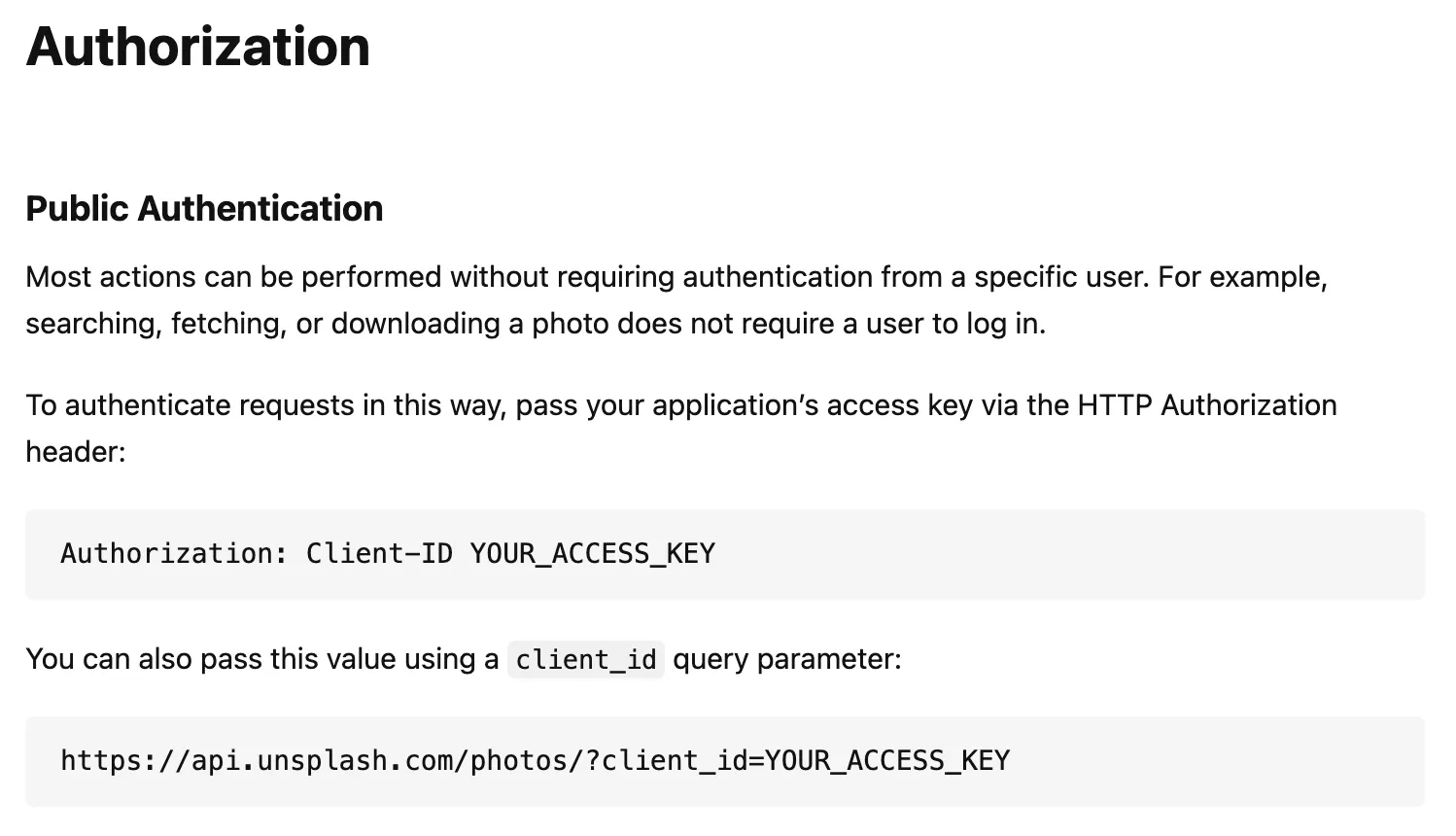Image resolution: width=1456 pixels, height=836 pixels.
Task: Select YOUR_ACCESS_KEY in the Authorization header code
Action: click(592, 554)
